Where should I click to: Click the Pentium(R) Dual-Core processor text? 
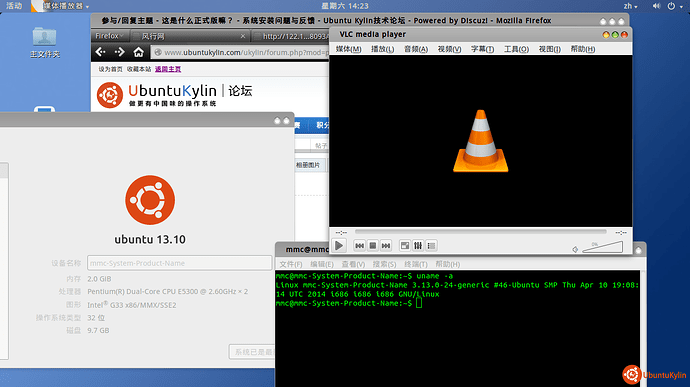point(168,291)
